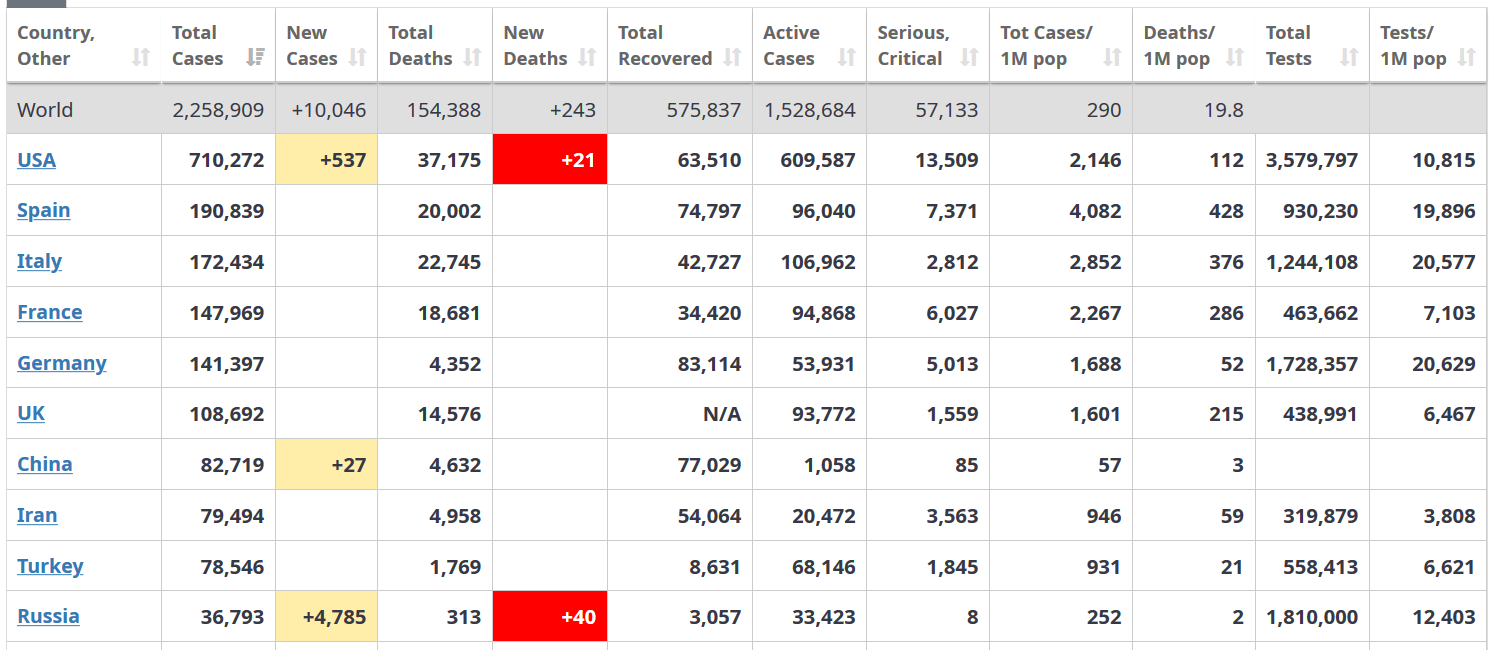Viewport: 1494px width, 650px height.
Task: Click the Tot Cases/1M pop header label
Action: point(1046,46)
